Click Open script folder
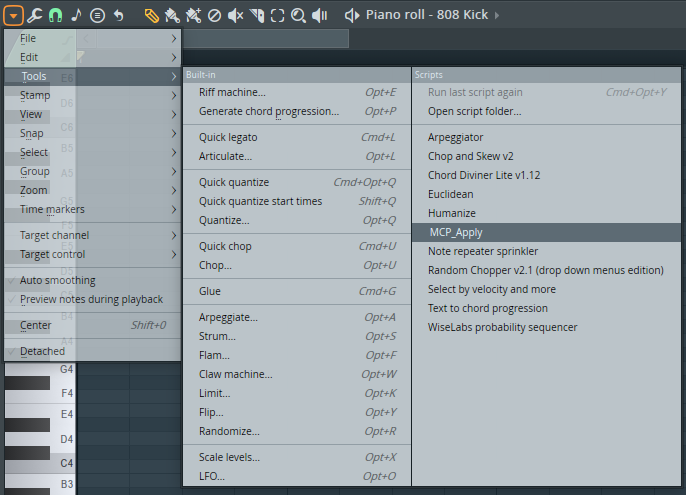The width and height of the screenshot is (686, 495). pos(546,111)
